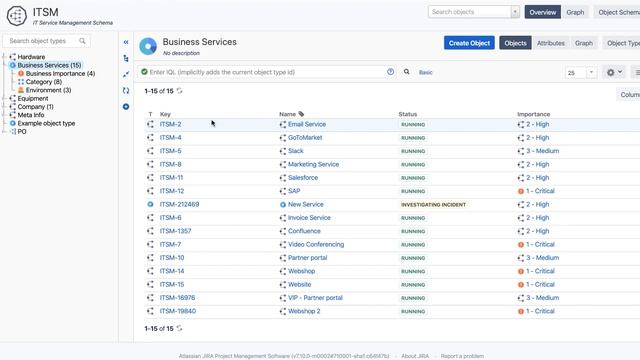Sort by the Key column header

[x=165, y=114]
